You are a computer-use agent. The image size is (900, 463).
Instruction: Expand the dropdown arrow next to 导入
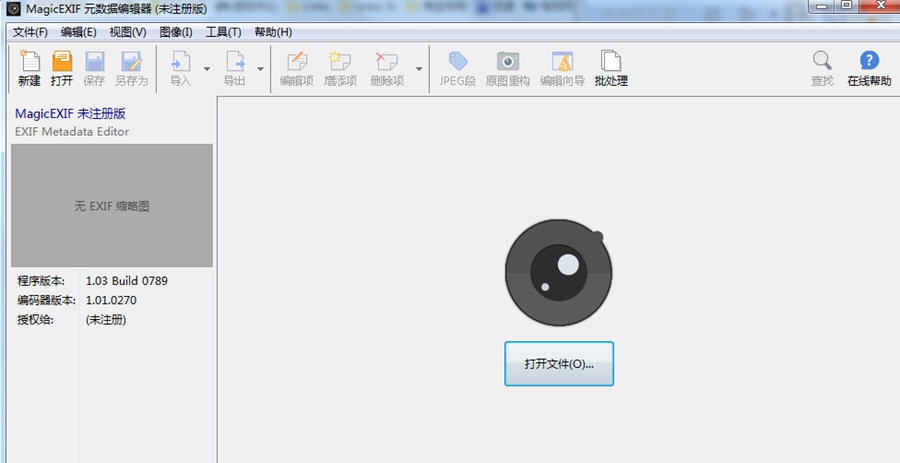[207, 69]
